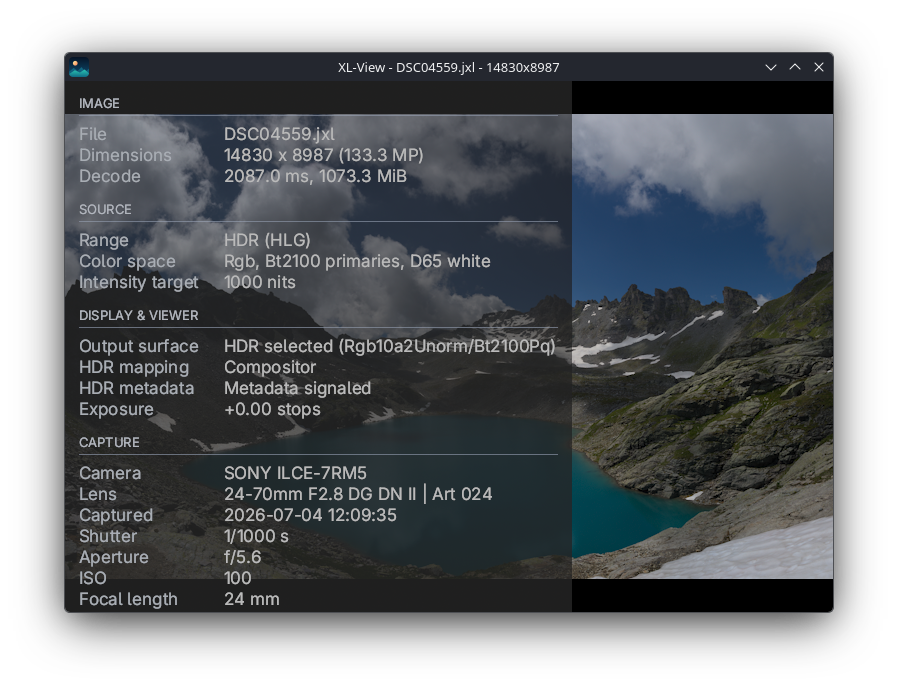Click the shutter value '1/1000 s'

(x=256, y=537)
